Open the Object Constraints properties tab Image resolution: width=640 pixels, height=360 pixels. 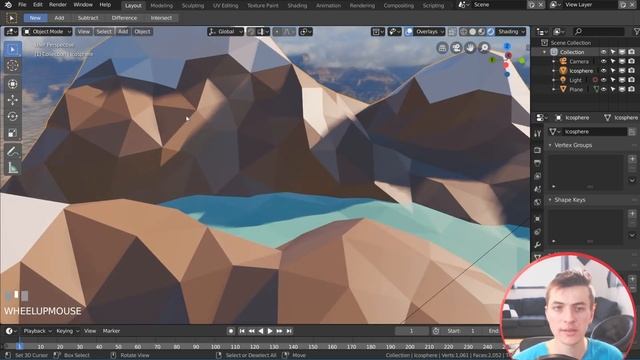click(538, 232)
